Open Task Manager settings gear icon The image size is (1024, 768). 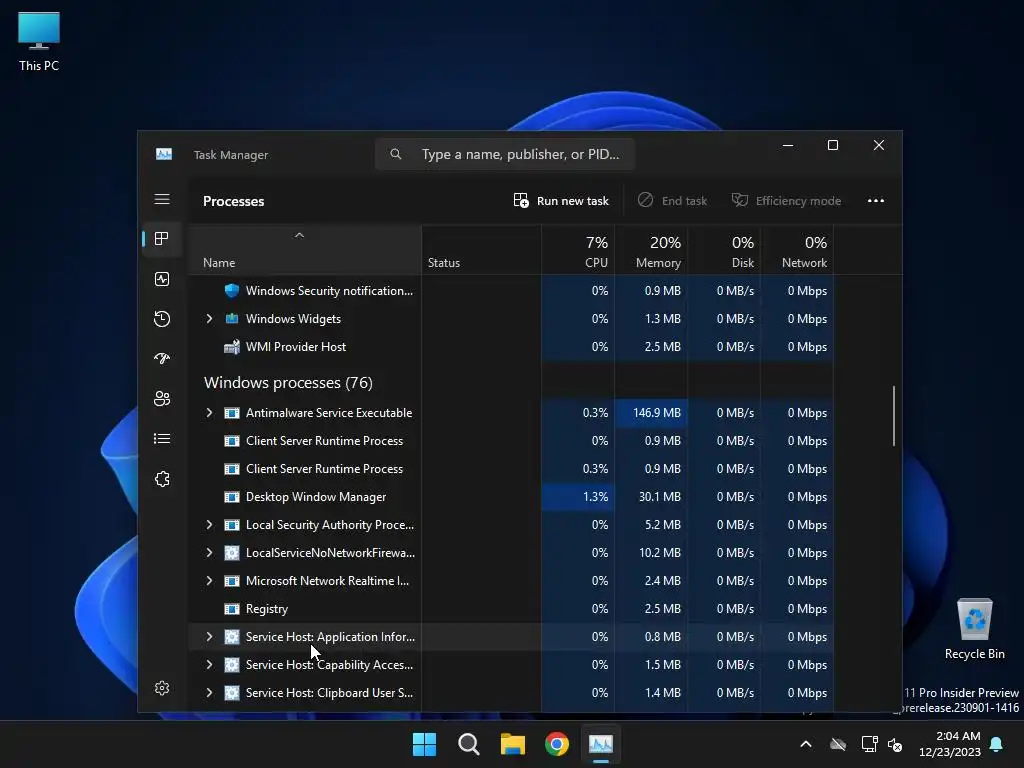click(x=162, y=688)
